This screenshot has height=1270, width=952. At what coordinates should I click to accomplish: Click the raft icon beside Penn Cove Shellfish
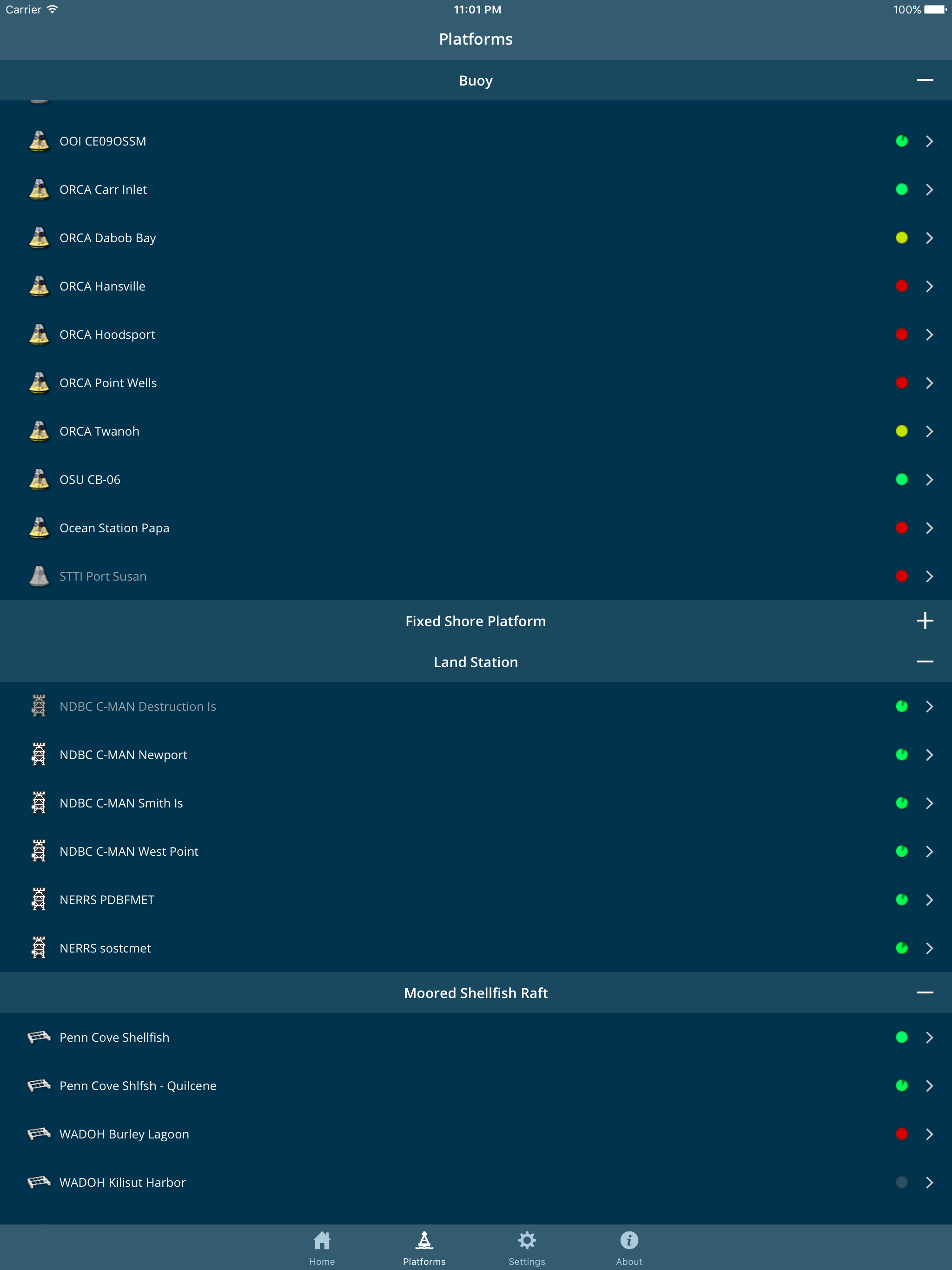point(39,1037)
